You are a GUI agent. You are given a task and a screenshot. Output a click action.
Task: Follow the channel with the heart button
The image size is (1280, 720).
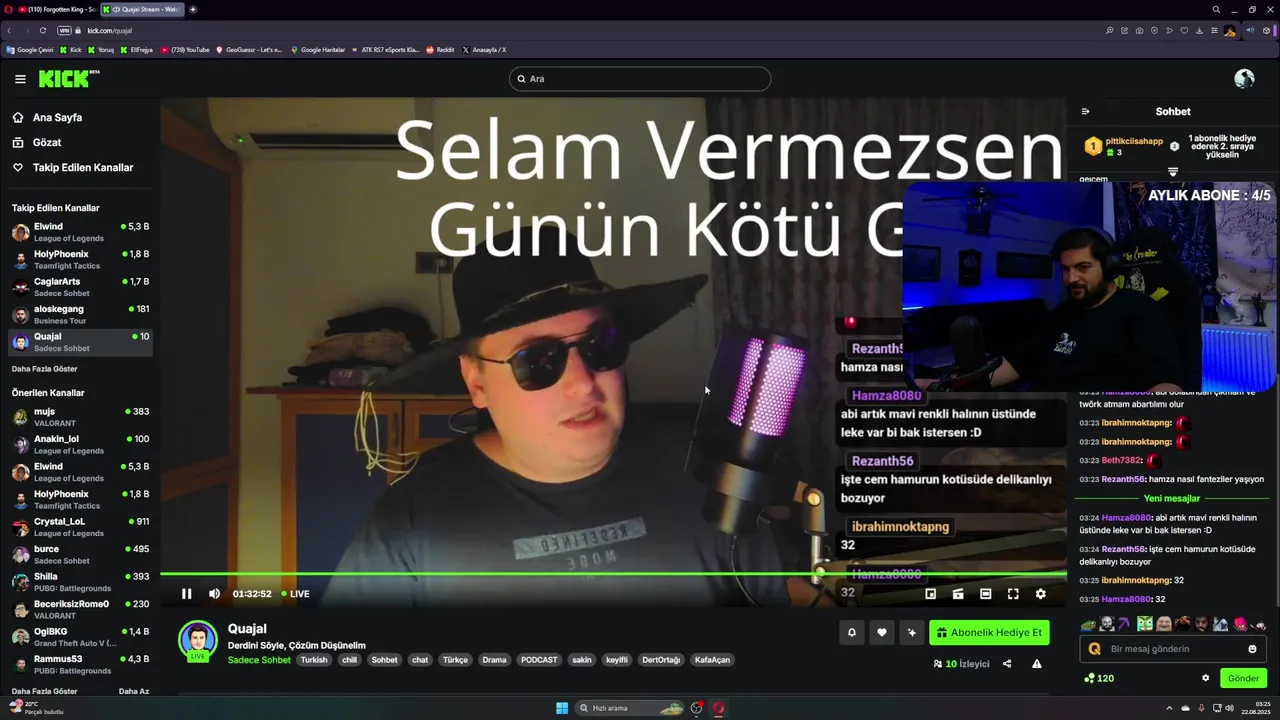pos(881,633)
